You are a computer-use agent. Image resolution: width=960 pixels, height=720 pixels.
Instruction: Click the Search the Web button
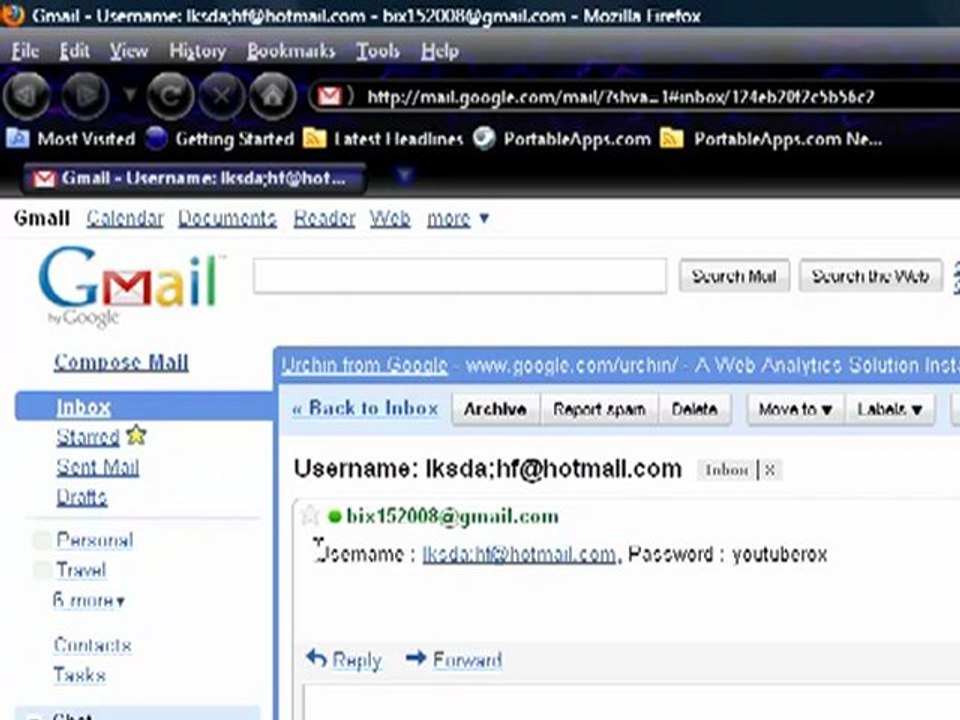pyautogui.click(x=870, y=276)
